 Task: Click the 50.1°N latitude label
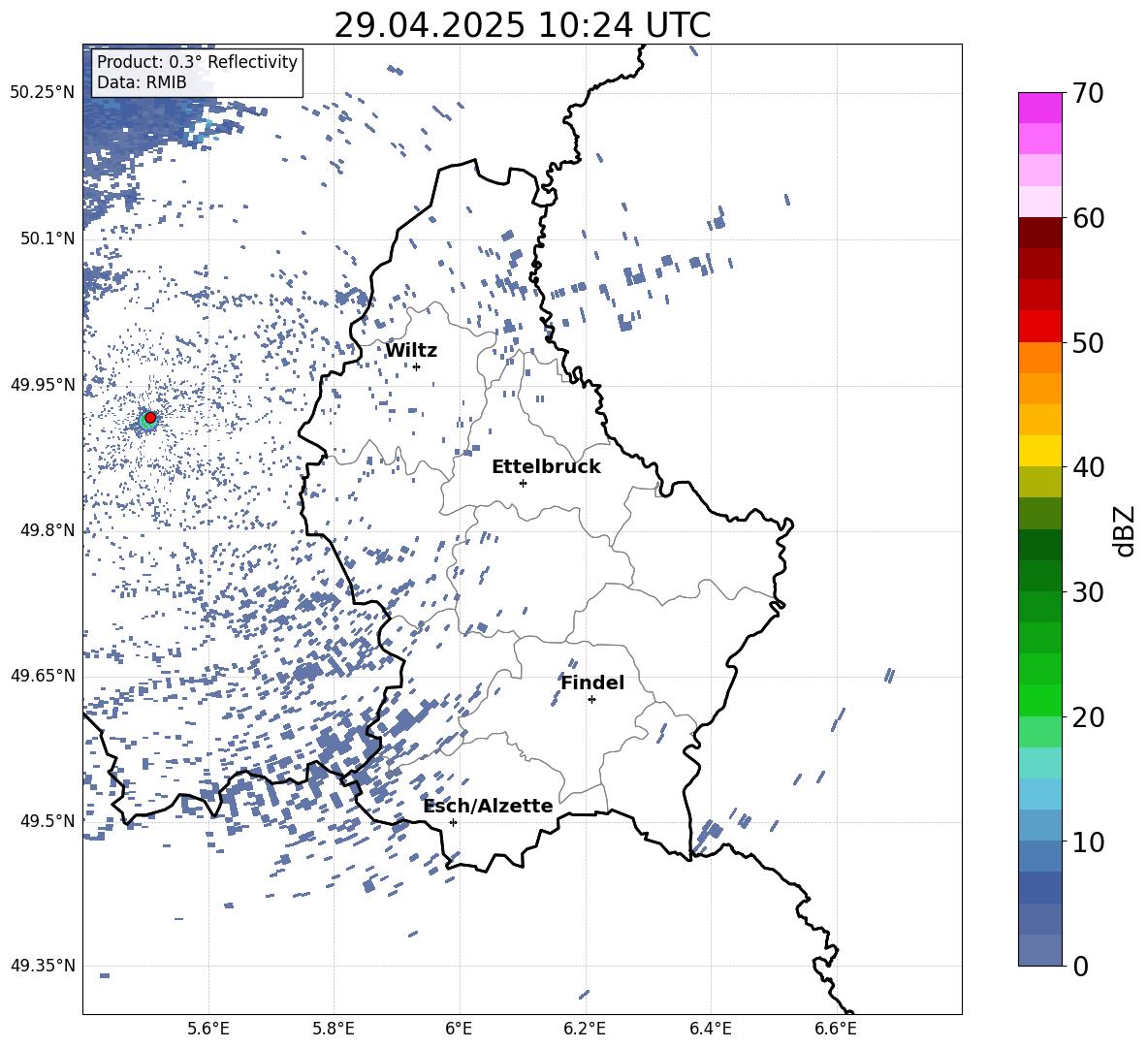point(48,238)
